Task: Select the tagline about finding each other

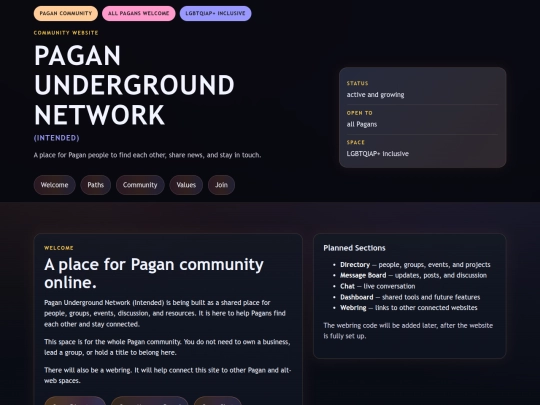Action: coord(147,155)
